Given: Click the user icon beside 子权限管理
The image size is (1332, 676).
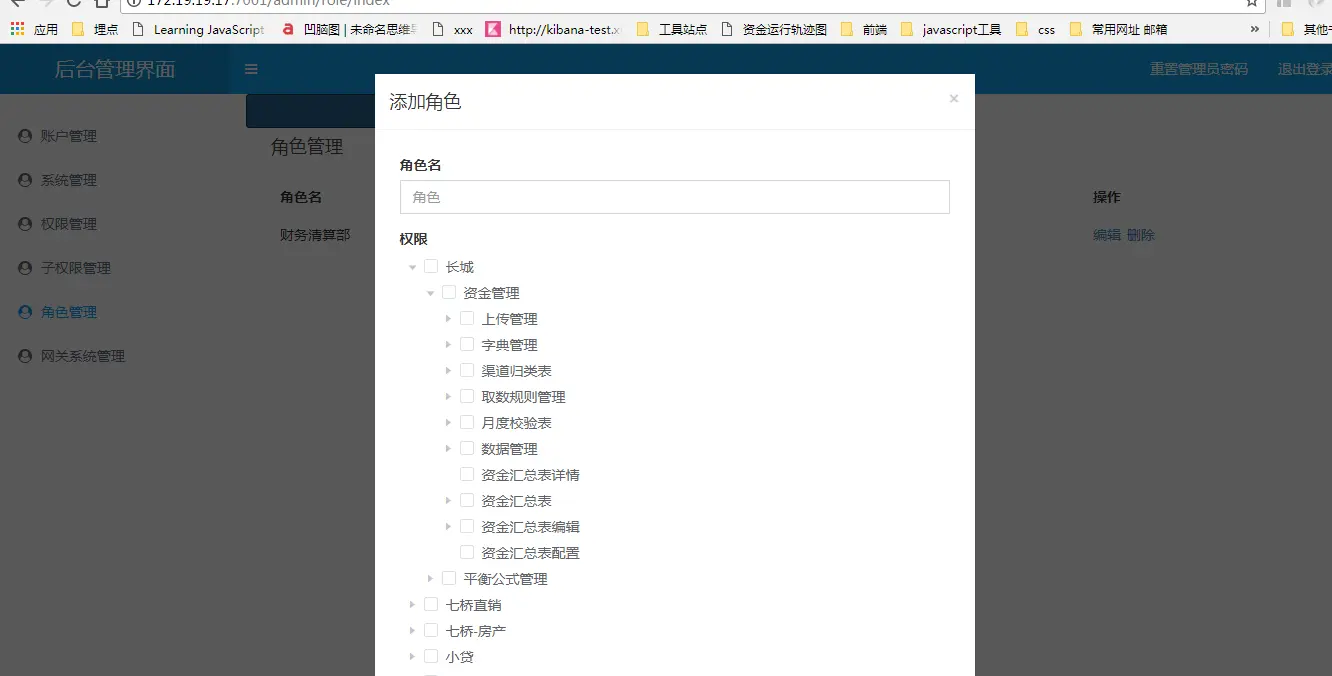Looking at the screenshot, I should 25,268.
